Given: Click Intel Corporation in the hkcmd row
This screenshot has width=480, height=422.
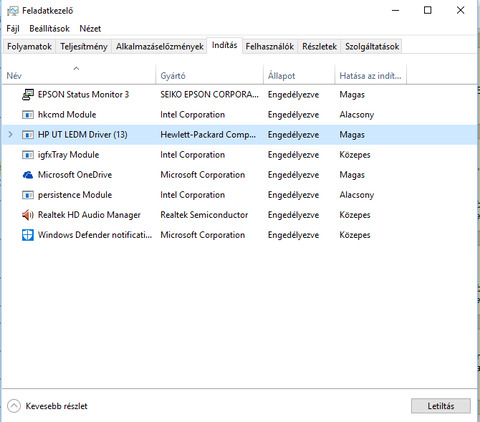Looking at the screenshot, I should (192, 115).
